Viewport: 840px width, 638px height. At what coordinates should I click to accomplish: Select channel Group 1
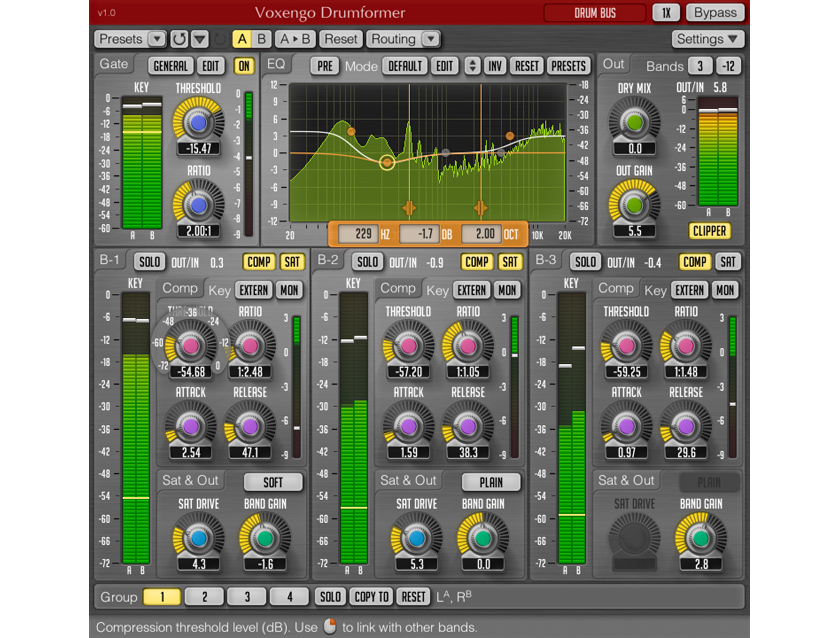pos(162,597)
